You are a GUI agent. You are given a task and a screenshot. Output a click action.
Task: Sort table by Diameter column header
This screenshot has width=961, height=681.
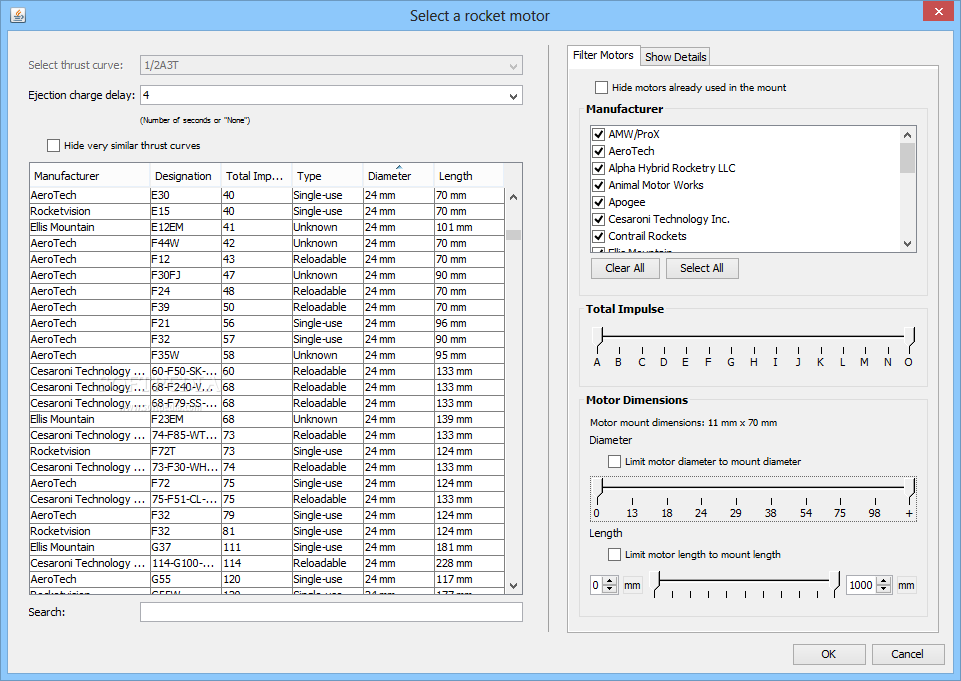pyautogui.click(x=398, y=176)
